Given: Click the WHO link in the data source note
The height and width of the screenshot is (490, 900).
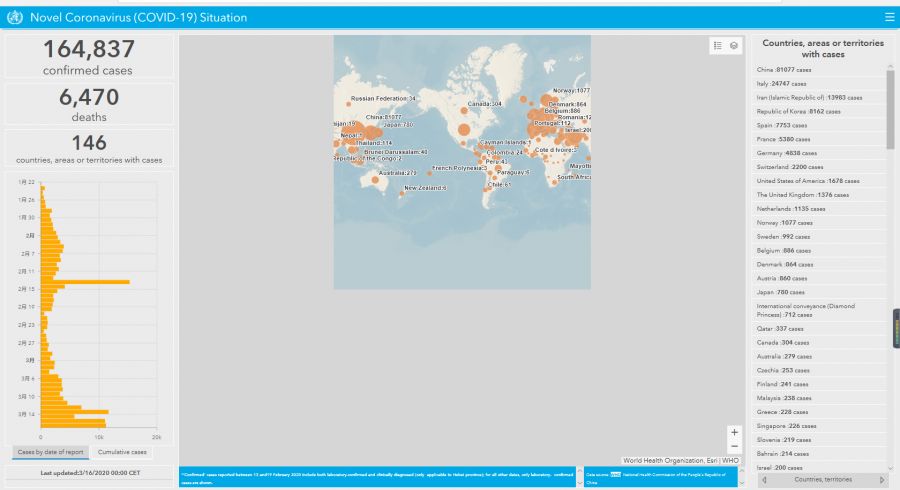Looking at the screenshot, I should (616, 475).
